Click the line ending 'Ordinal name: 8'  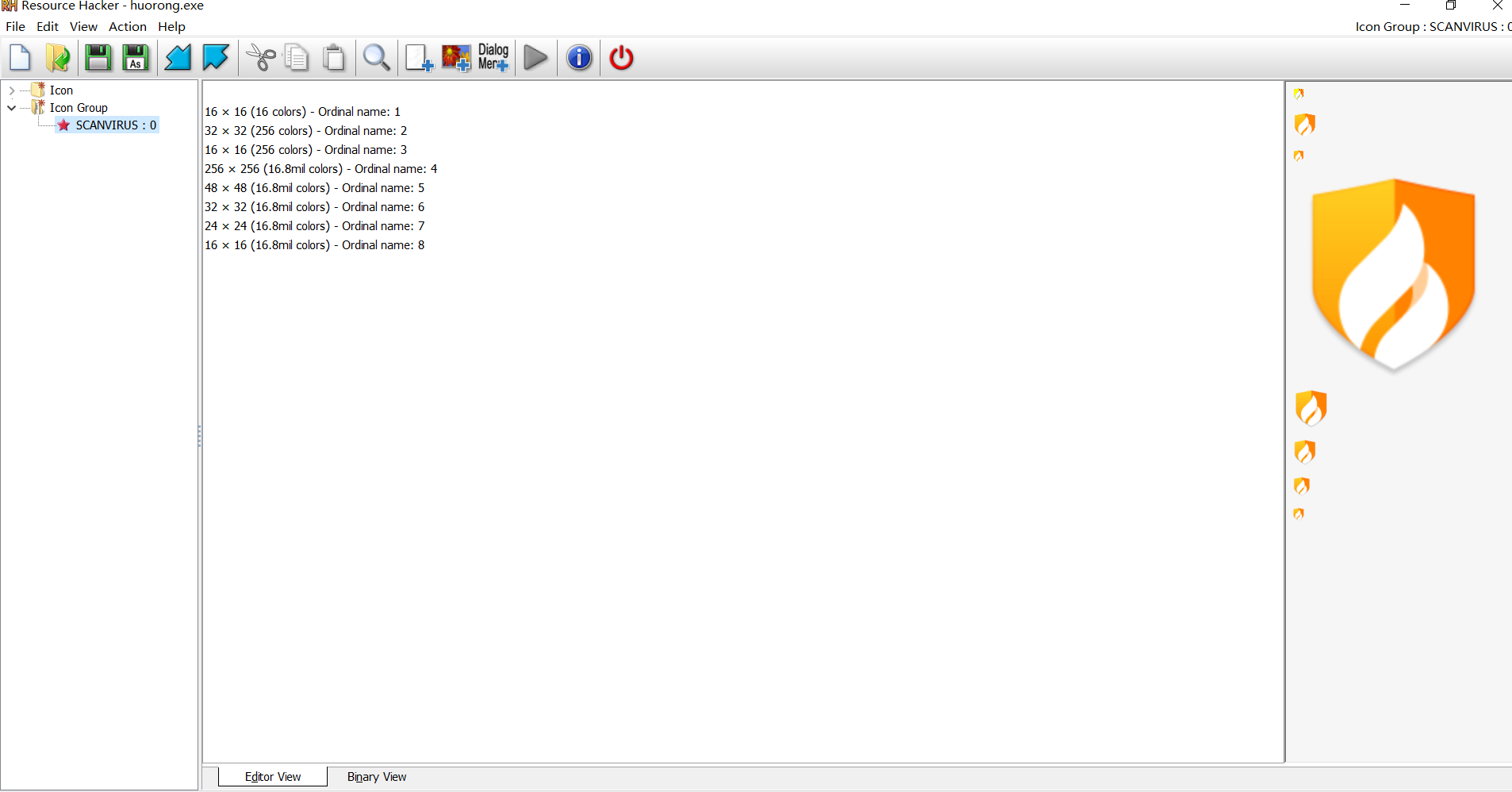pos(314,245)
